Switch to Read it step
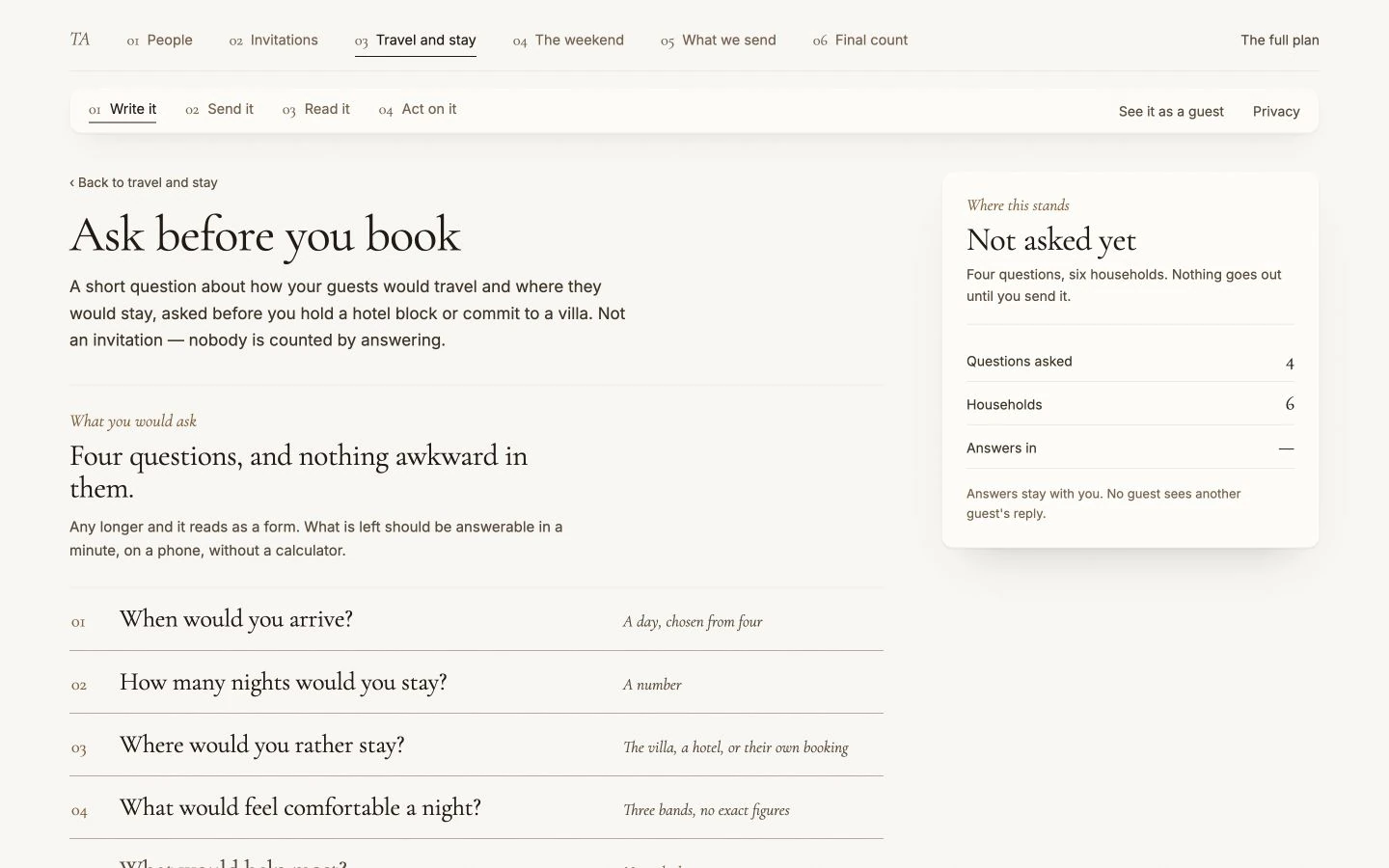Screen dimensions: 1389x868 pos(316,110)
